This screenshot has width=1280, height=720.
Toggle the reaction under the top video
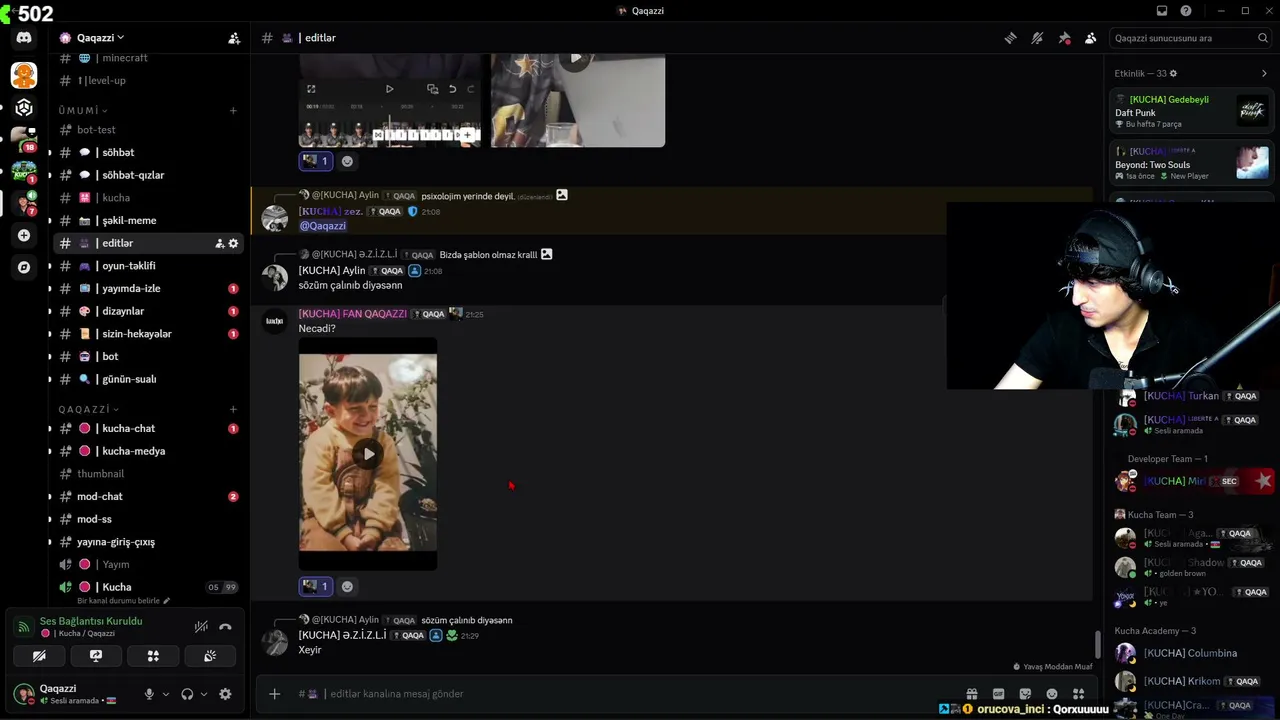(316, 160)
